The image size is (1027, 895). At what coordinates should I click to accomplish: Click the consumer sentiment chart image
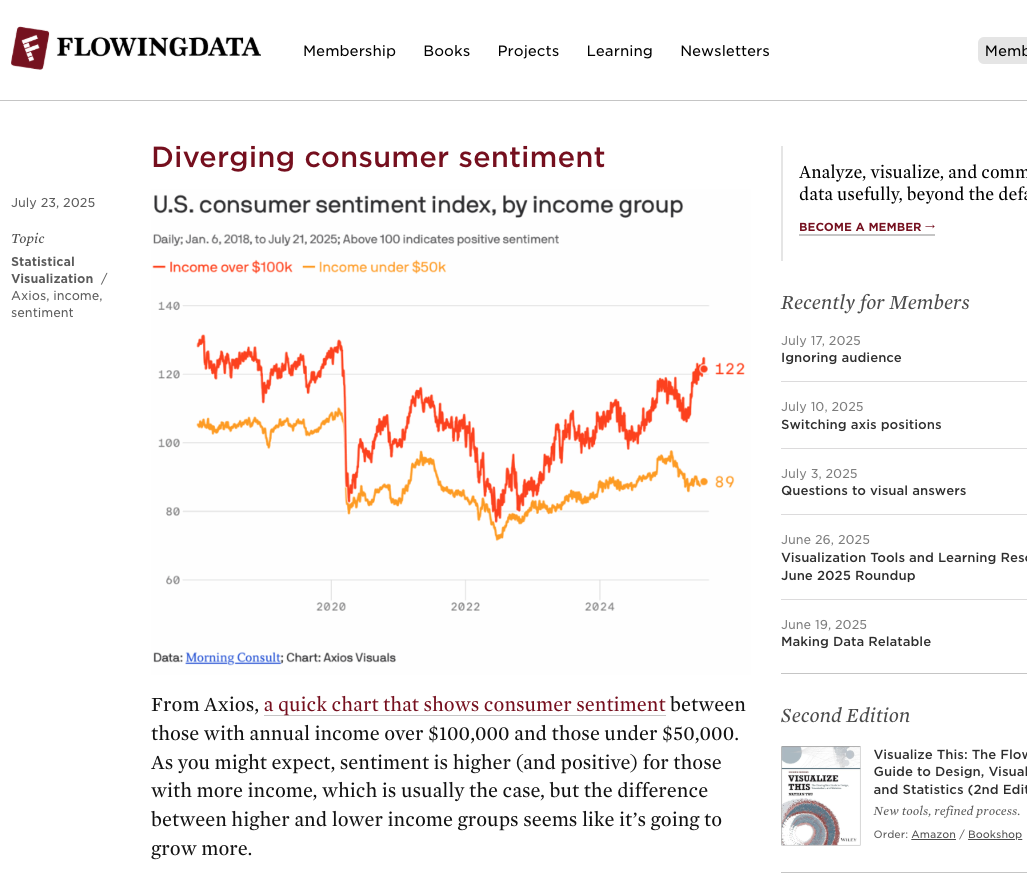tap(448, 430)
